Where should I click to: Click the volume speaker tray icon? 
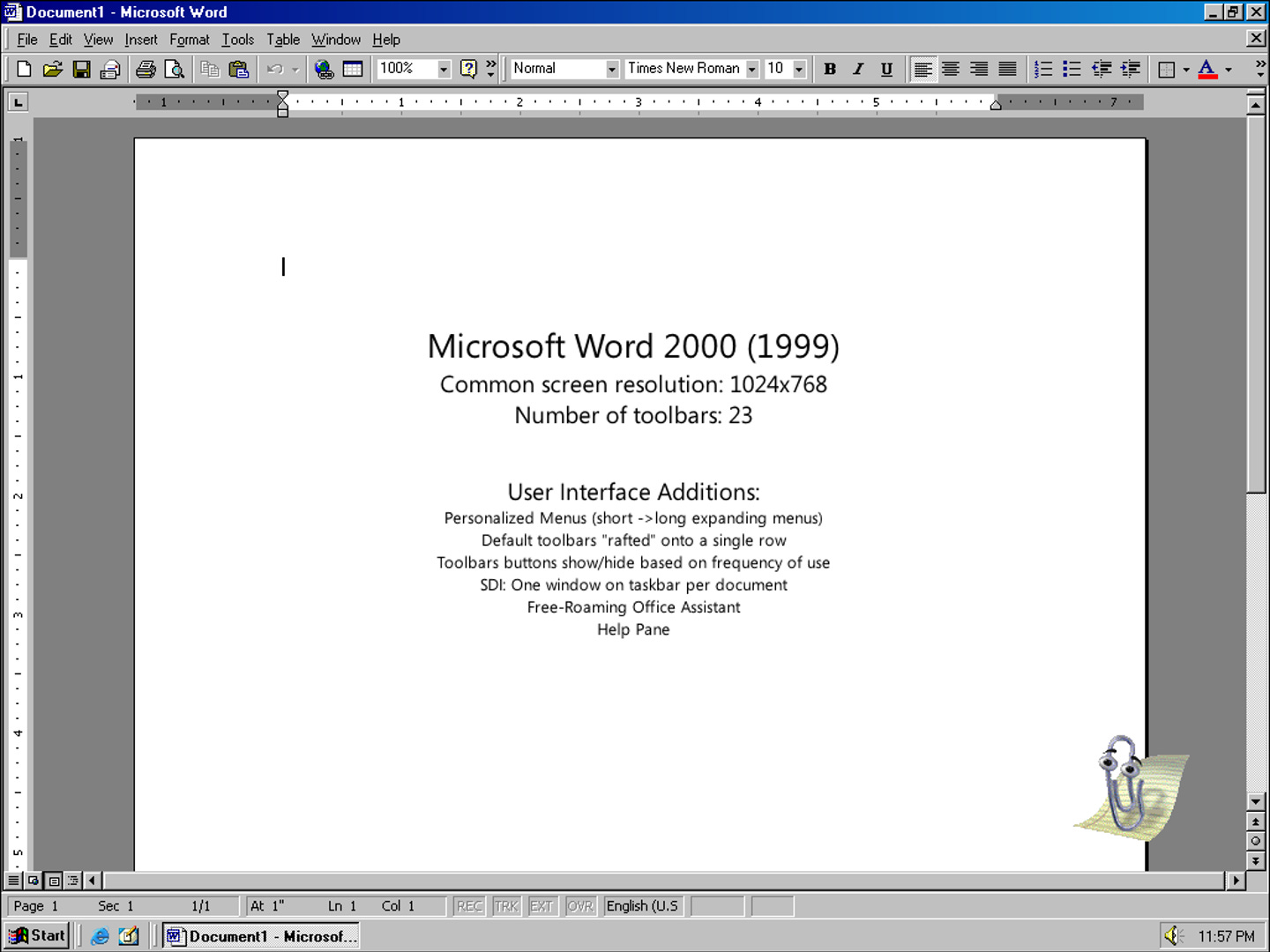click(1173, 936)
